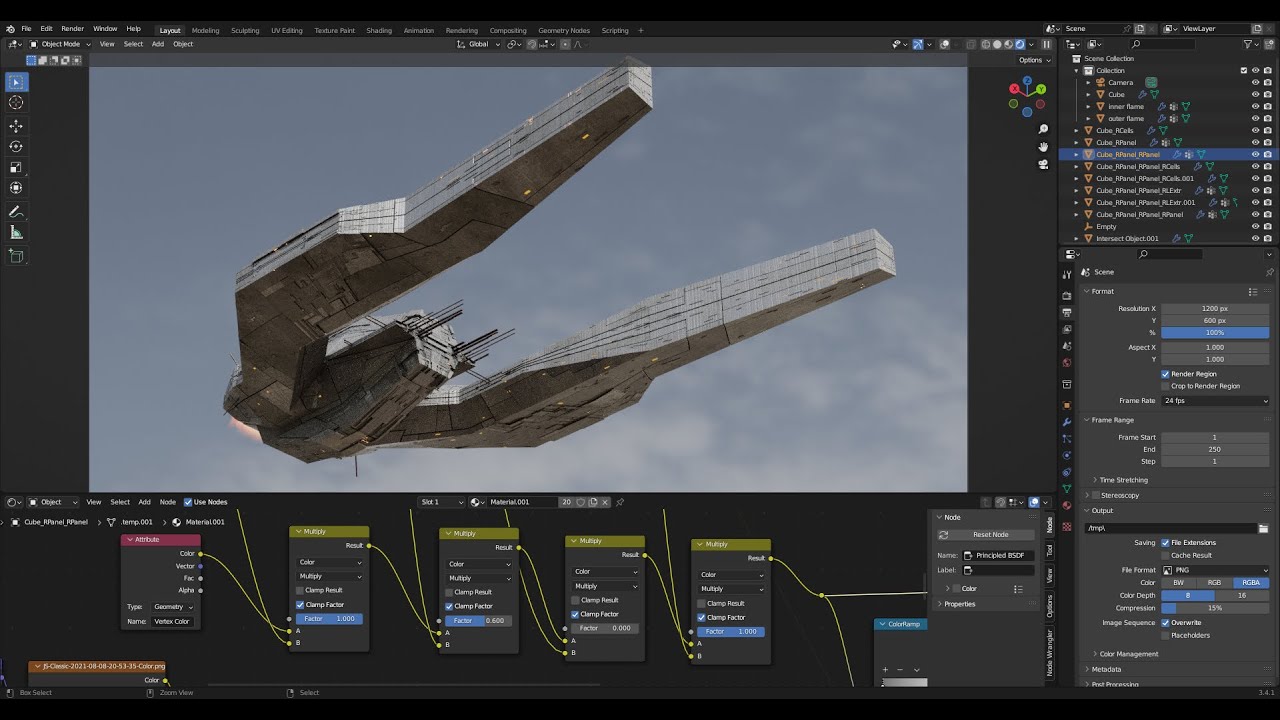Open the Global transform orientation dropdown
1280x720 pixels.
click(x=478, y=44)
